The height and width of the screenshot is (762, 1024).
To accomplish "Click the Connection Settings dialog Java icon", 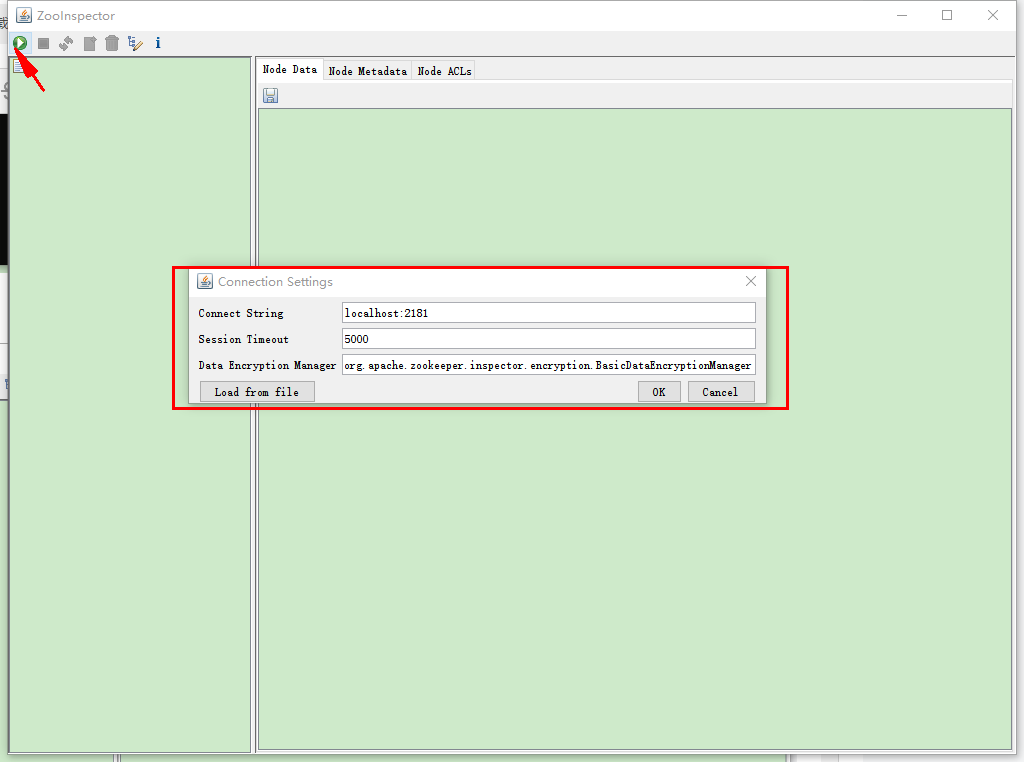I will [x=205, y=281].
